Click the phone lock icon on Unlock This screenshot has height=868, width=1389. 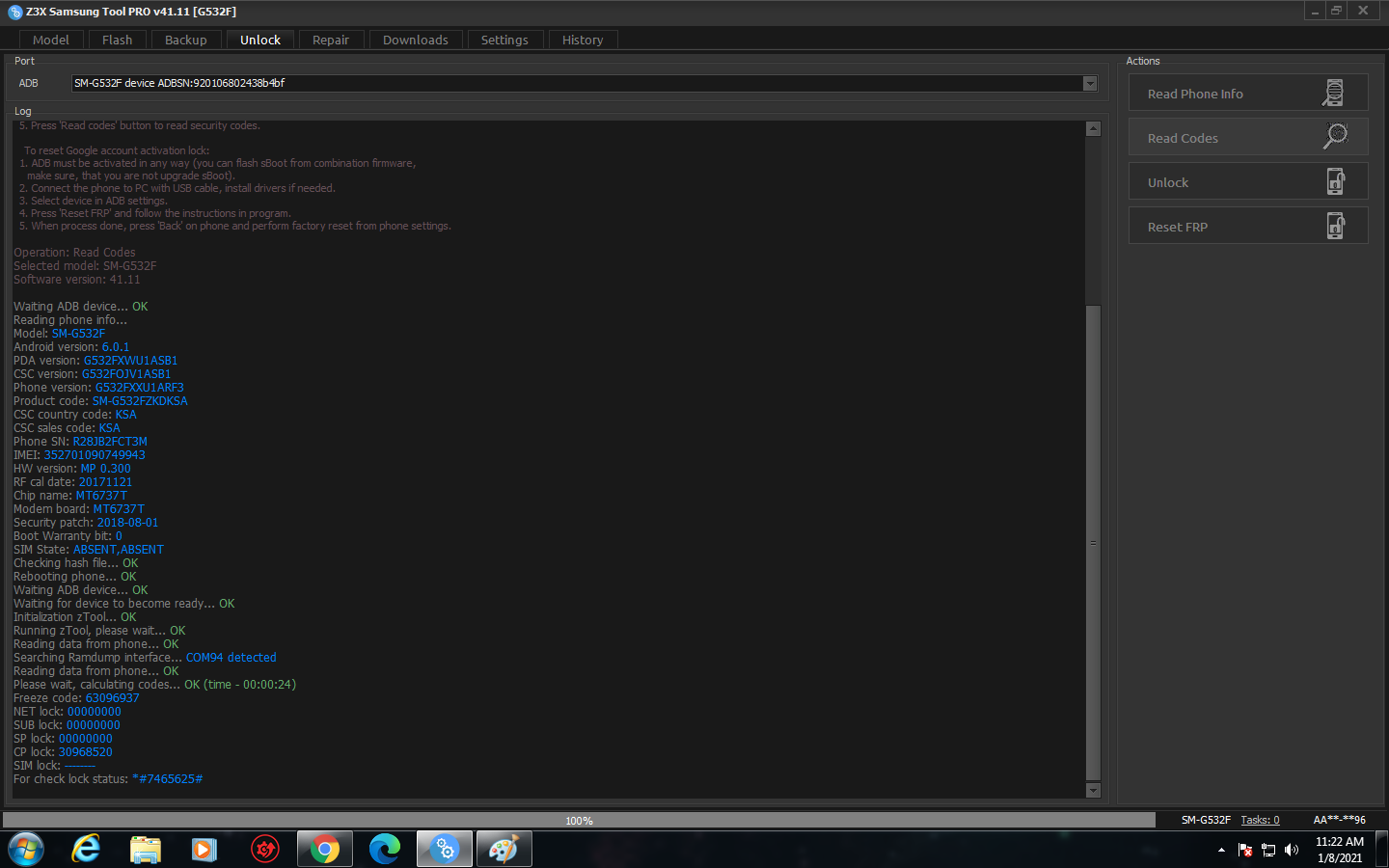(x=1335, y=181)
